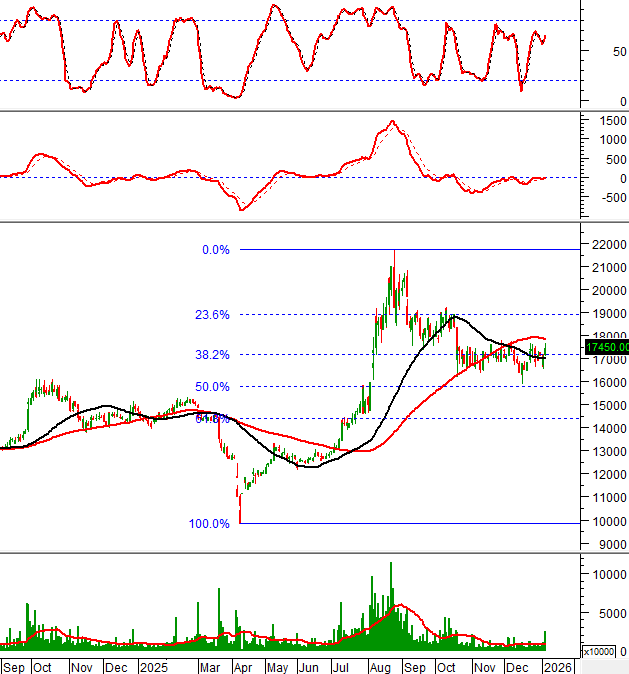Viewport: 629px width, 674px height.
Task: Click the 9000 price axis value
Action: [610, 545]
